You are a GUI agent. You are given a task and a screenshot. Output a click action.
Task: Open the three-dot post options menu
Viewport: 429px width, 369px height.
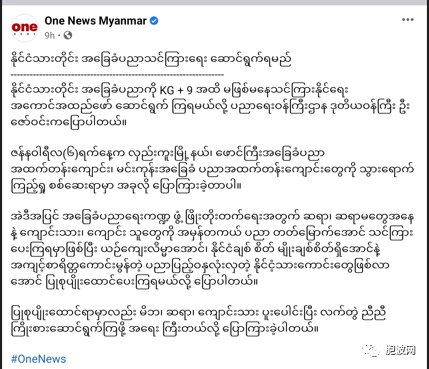(407, 20)
